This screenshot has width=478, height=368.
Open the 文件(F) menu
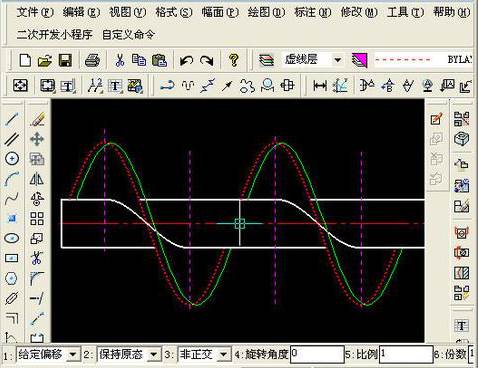(35, 13)
